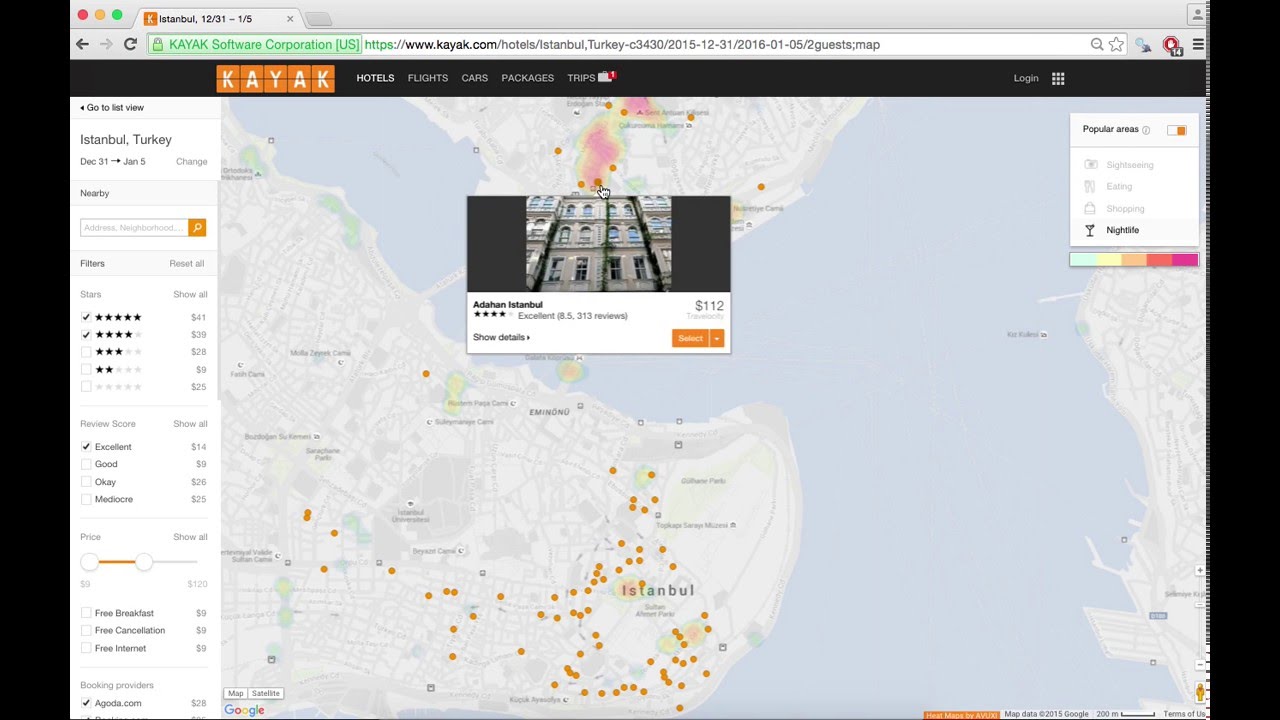
Task: Enable the Free Internet checkbox
Action: (x=86, y=648)
